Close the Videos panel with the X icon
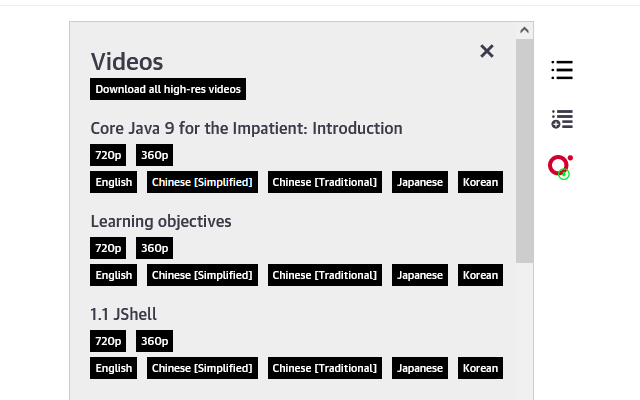 (487, 51)
